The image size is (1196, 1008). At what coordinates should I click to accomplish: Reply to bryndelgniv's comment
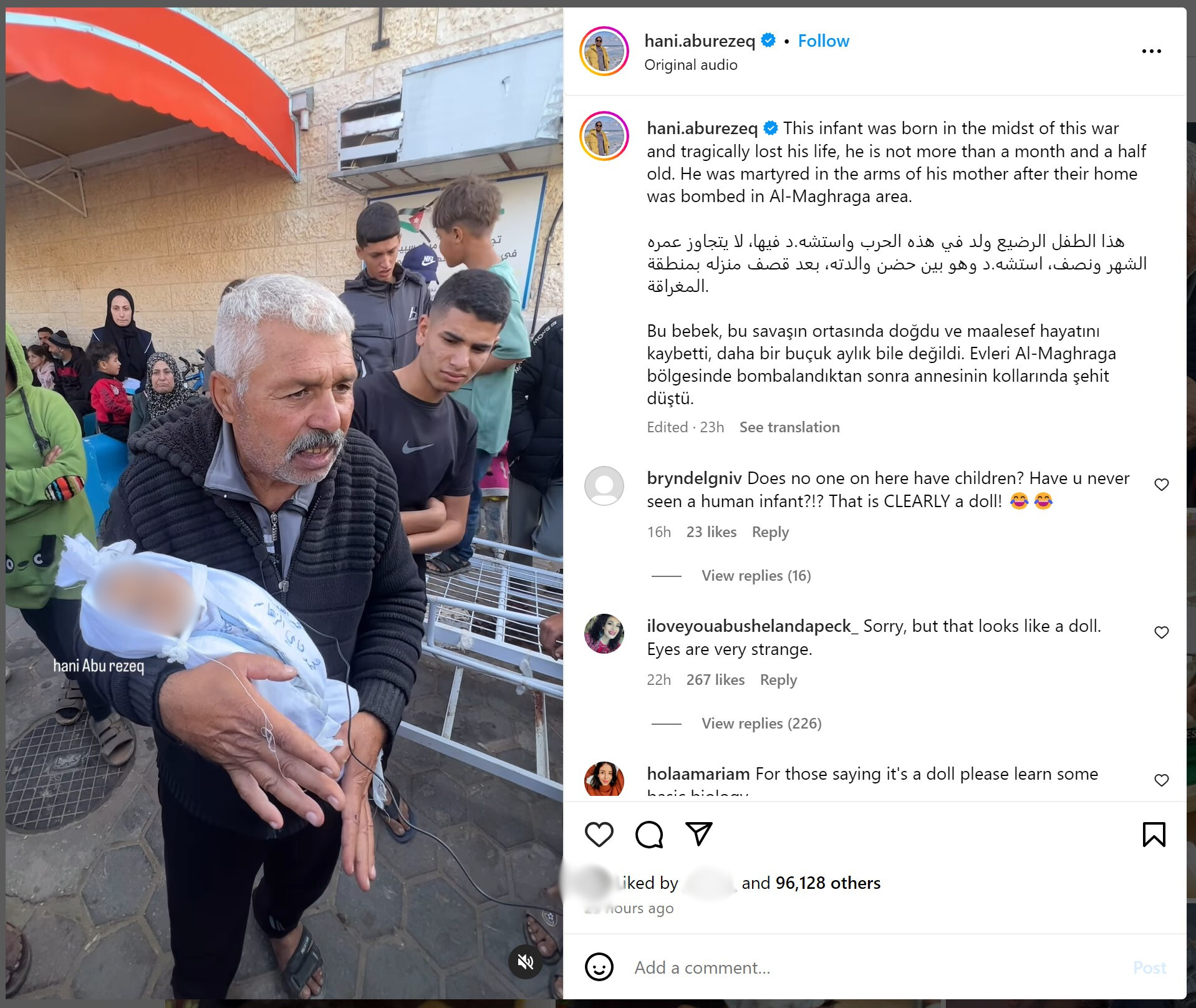770,532
